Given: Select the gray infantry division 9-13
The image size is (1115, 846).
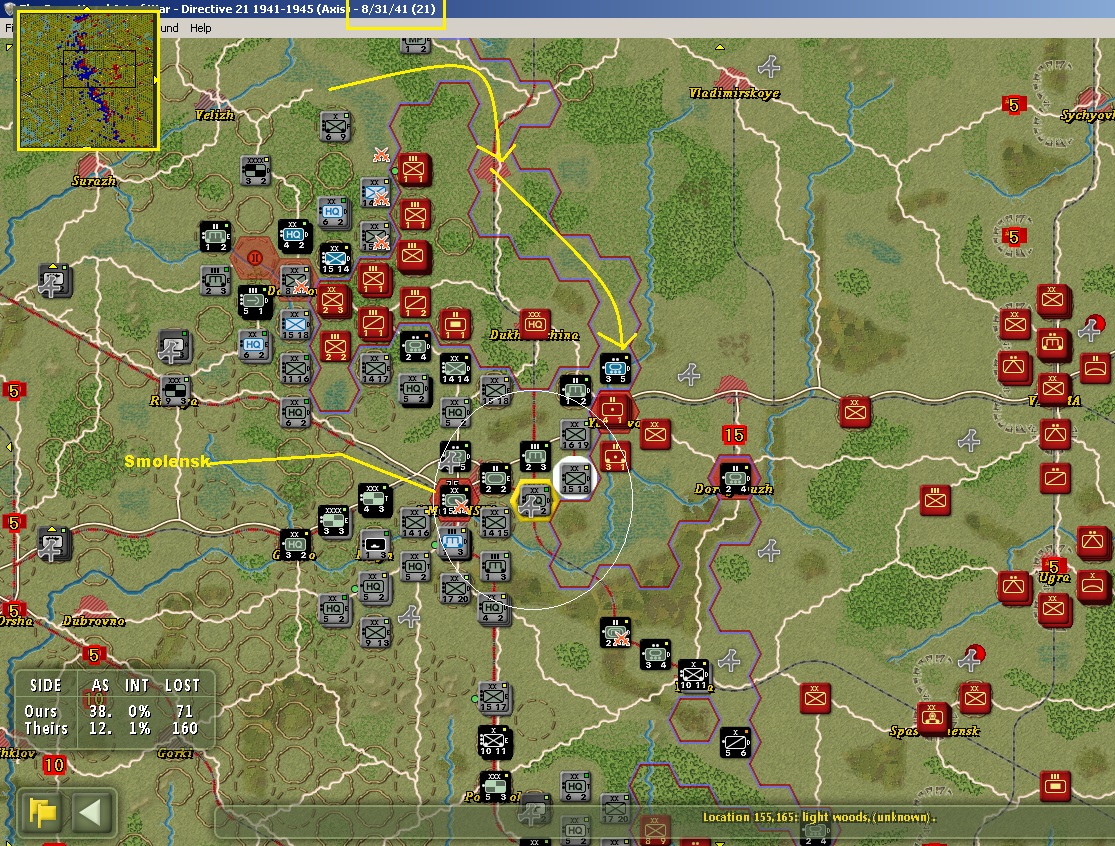Looking at the screenshot, I should point(375,633).
